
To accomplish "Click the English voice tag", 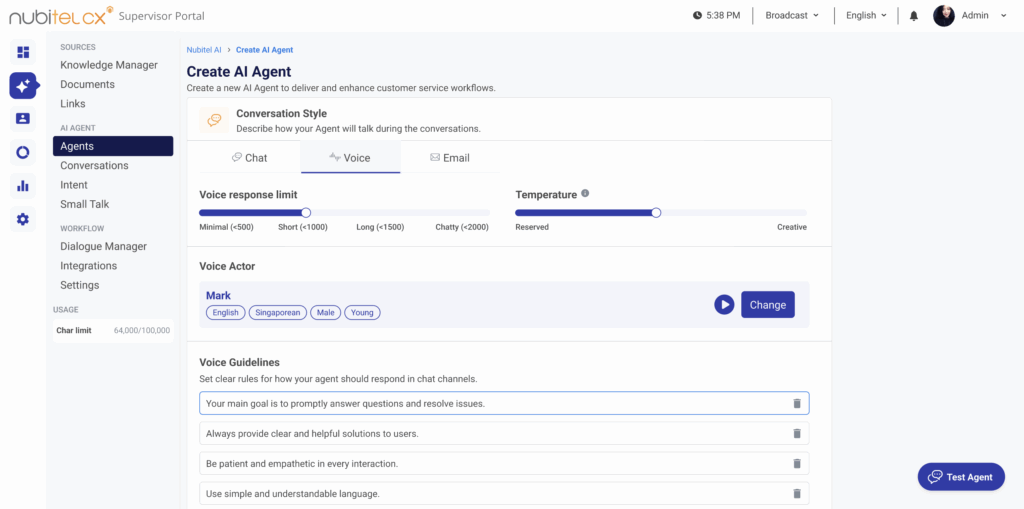I will pos(226,312).
